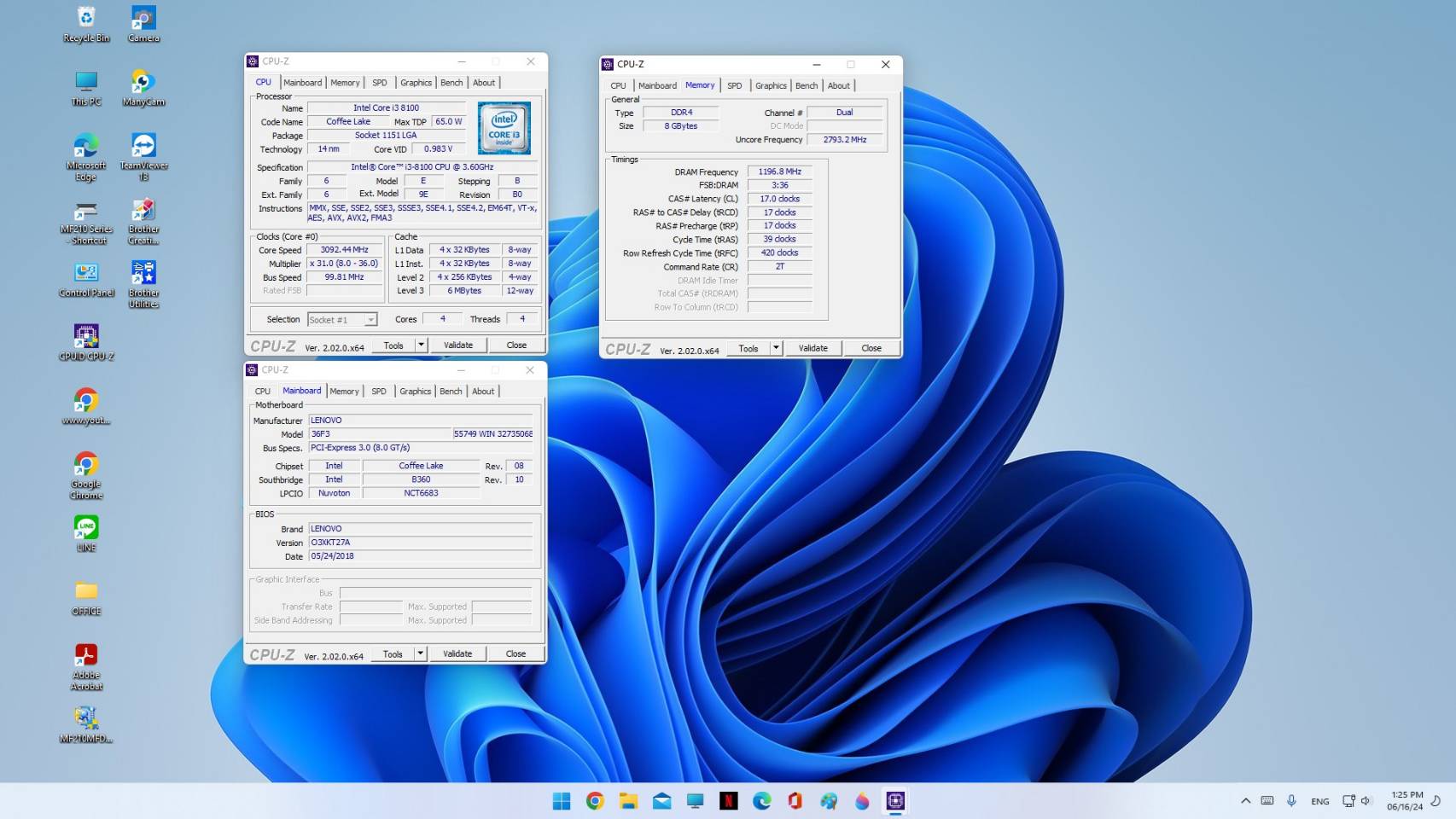Click BIOS version 'O3XKT27A' field

(421, 543)
